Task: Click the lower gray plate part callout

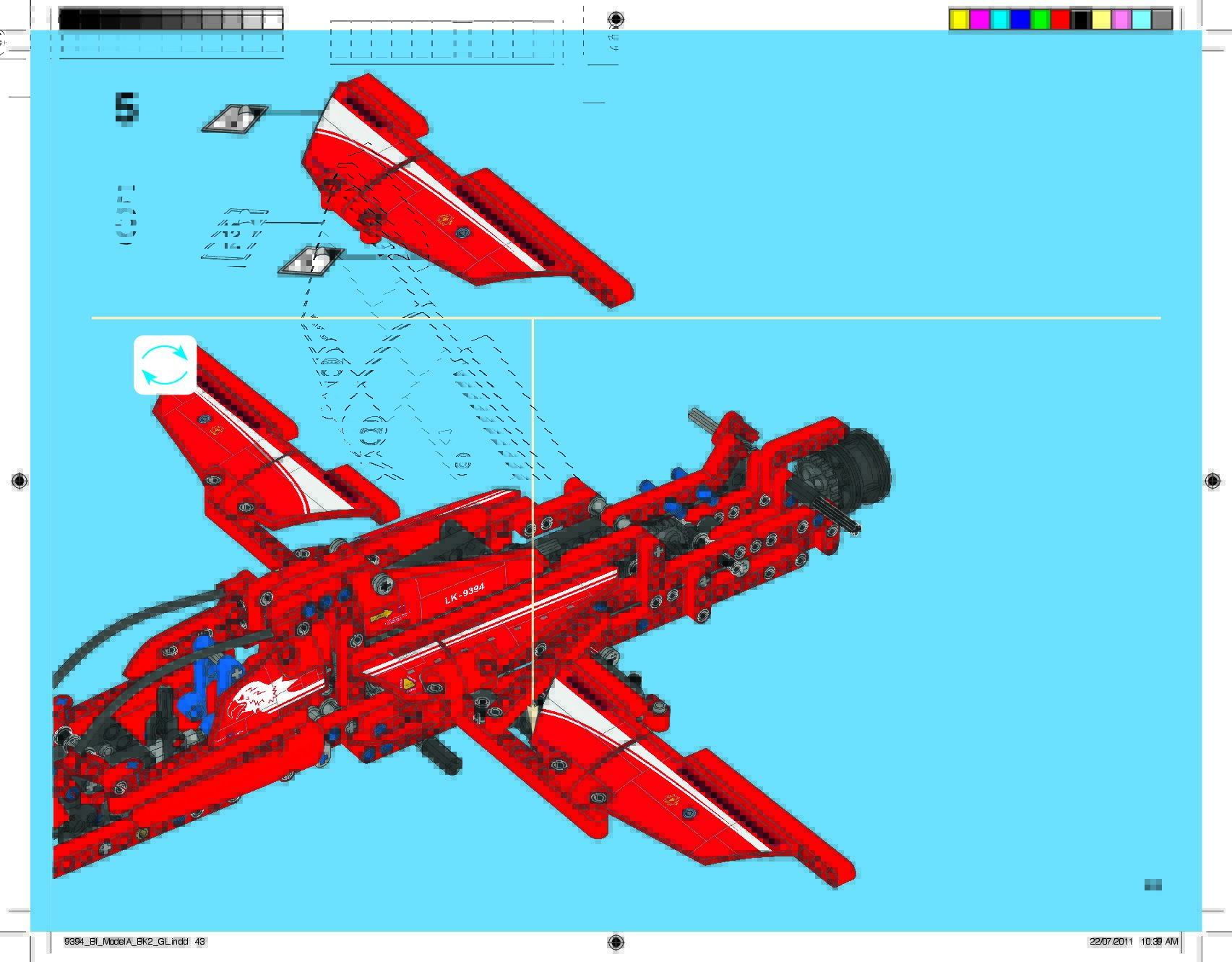Action: click(x=311, y=262)
